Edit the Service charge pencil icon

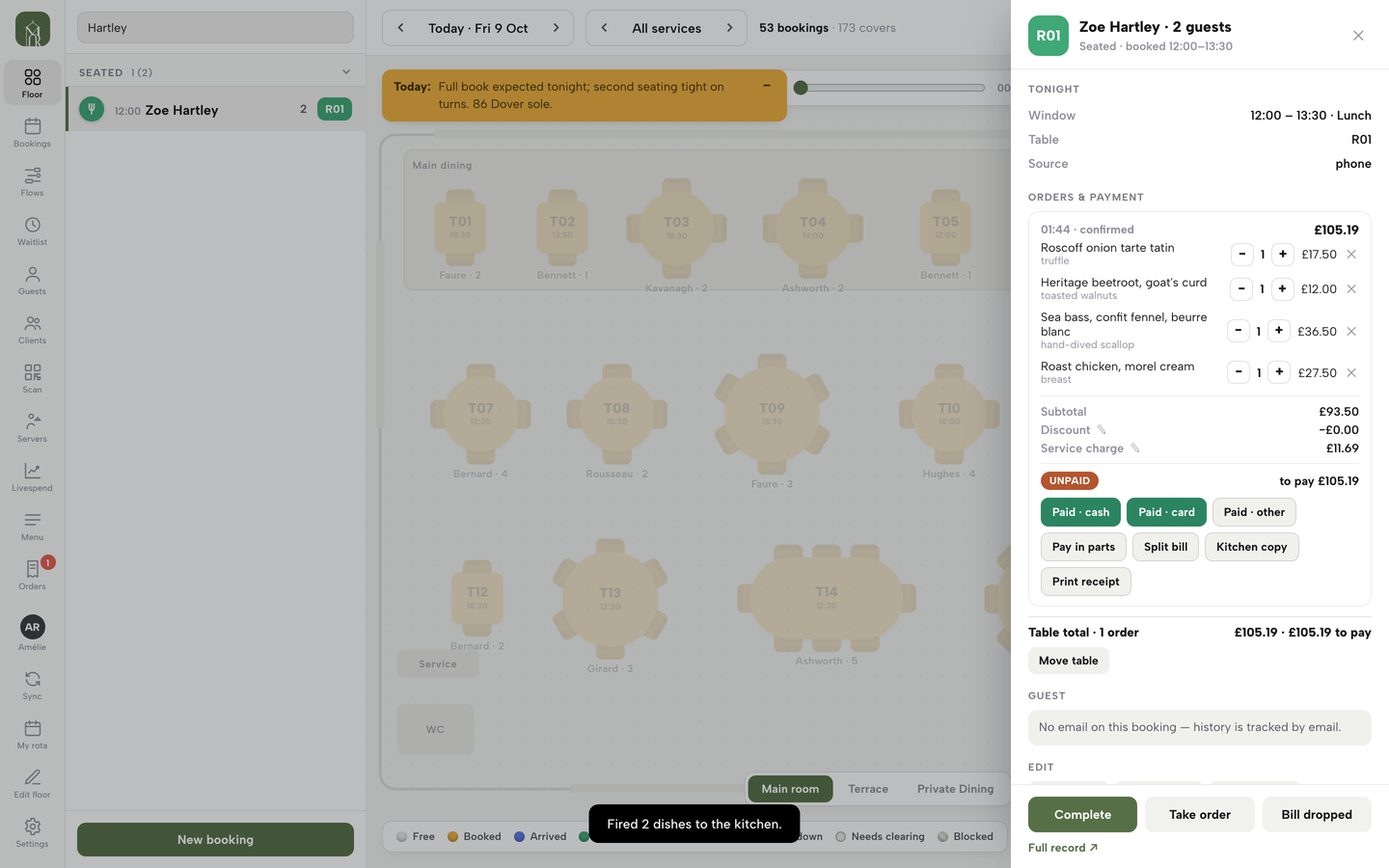coord(1134,448)
